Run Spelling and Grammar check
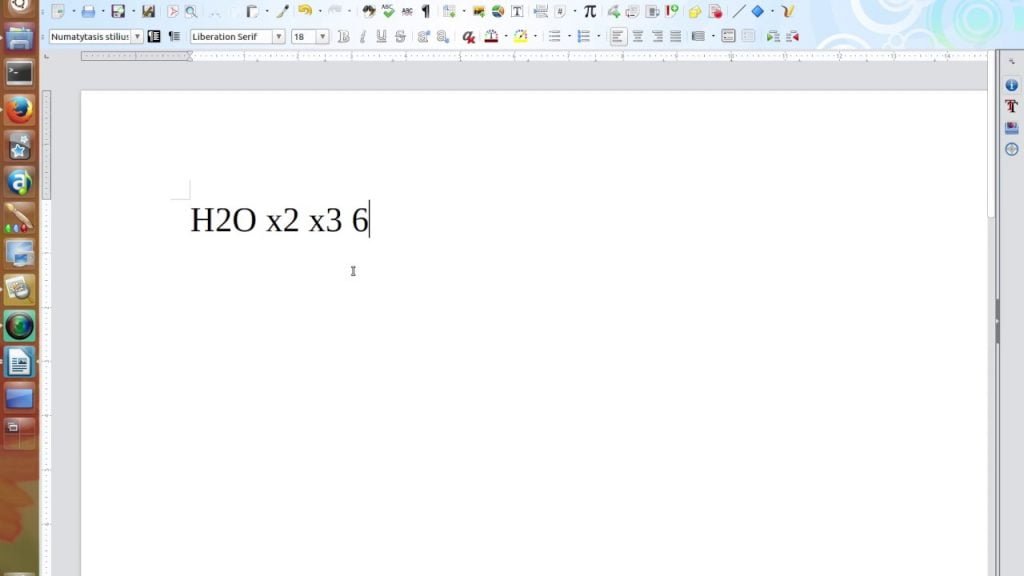The width and height of the screenshot is (1024, 576). point(388,11)
